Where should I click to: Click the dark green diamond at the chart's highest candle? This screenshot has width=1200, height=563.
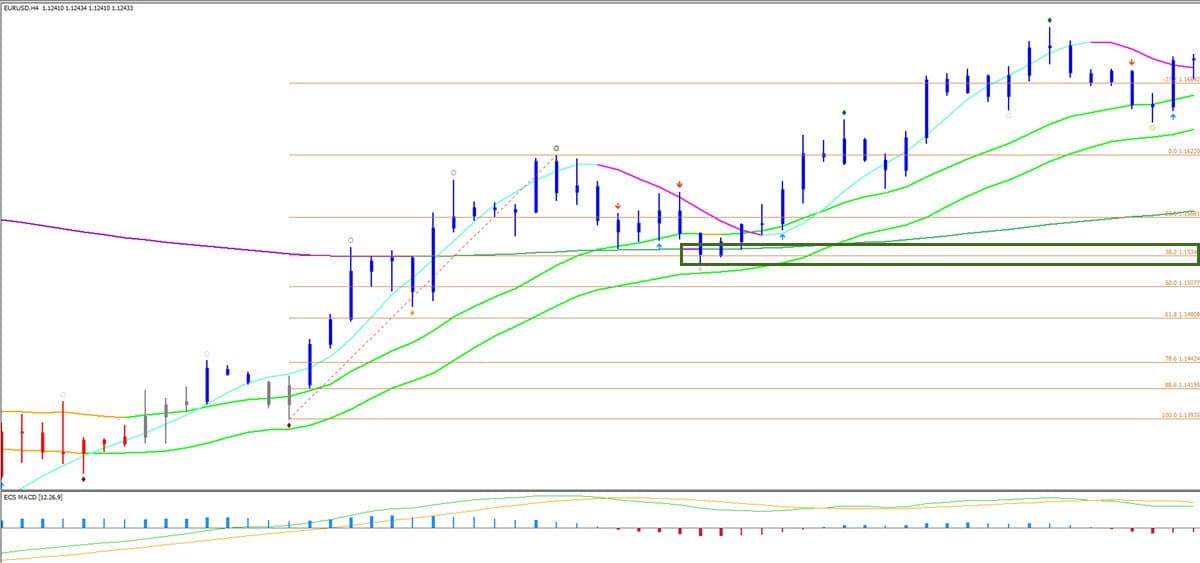coord(1049,20)
